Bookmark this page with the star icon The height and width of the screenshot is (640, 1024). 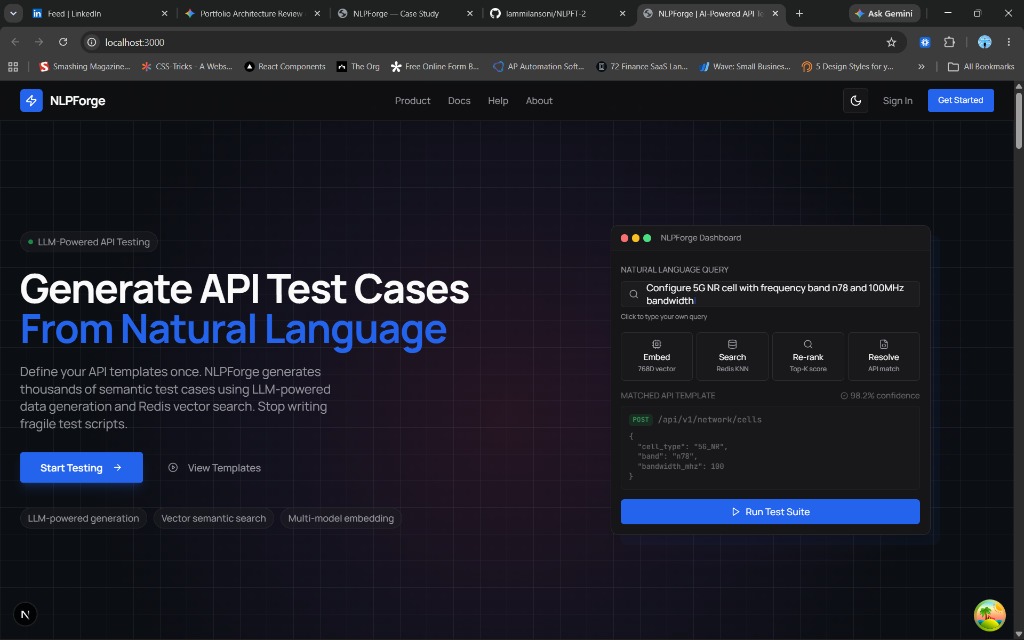tap(891, 42)
